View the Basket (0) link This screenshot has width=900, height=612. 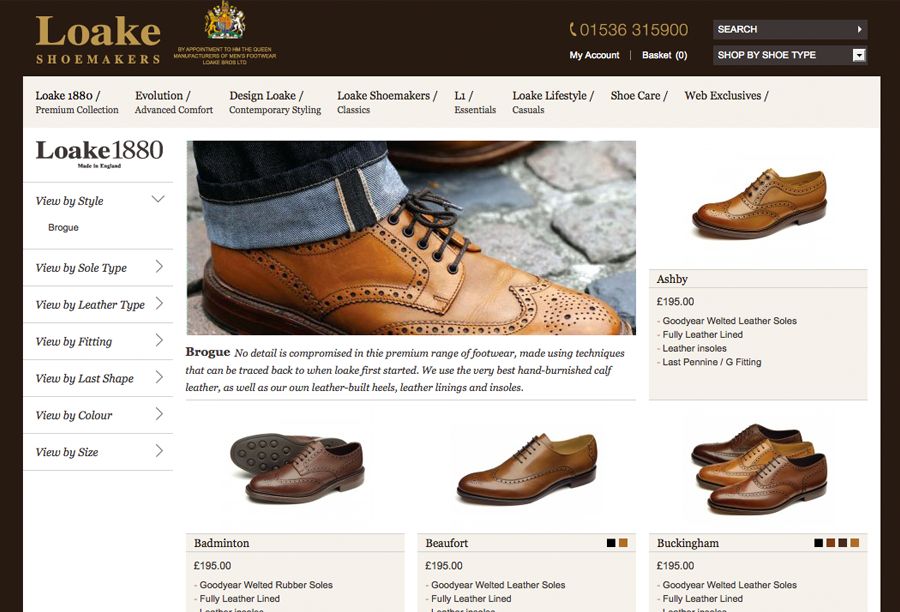coord(664,55)
